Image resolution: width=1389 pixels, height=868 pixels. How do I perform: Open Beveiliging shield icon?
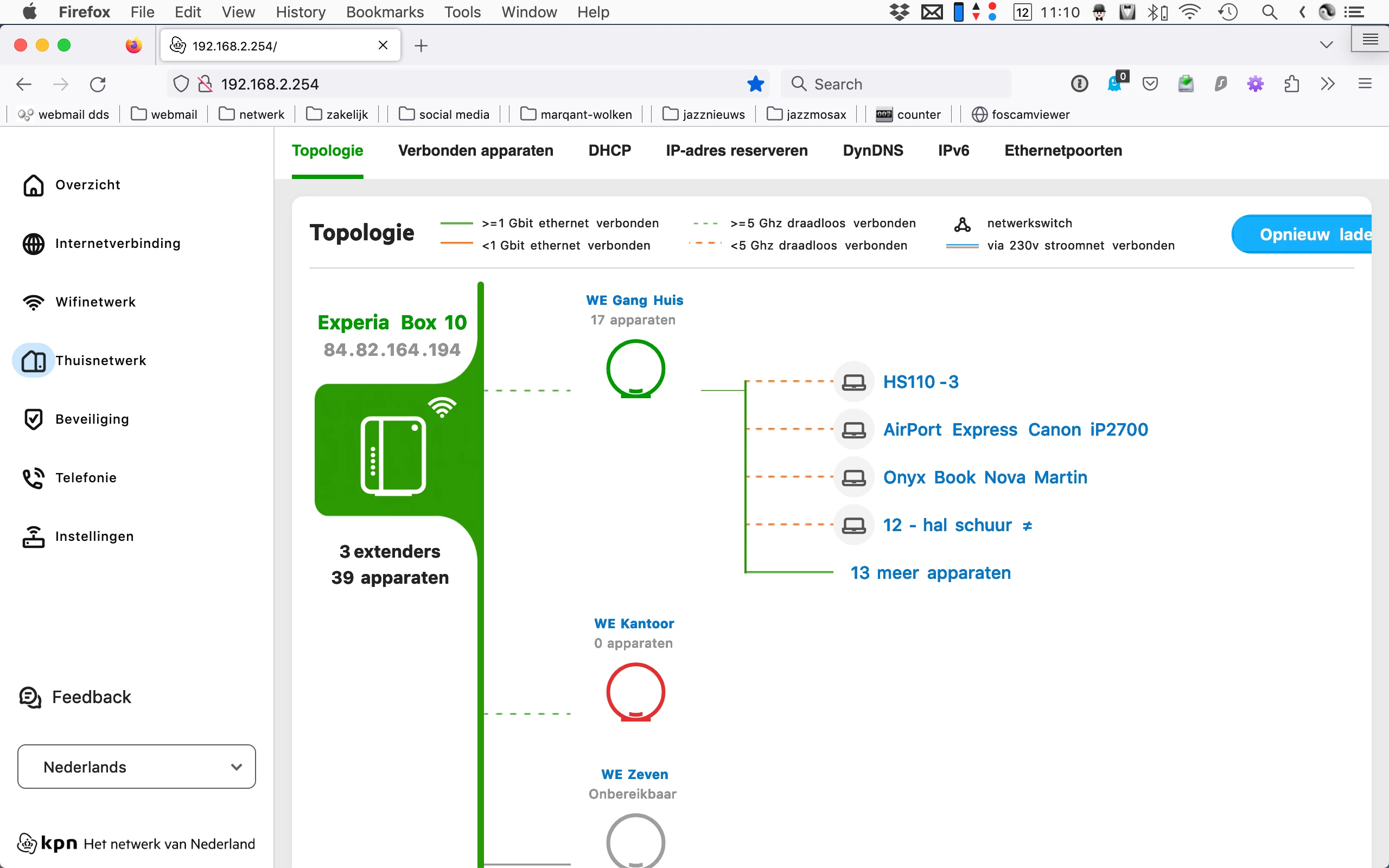33,419
